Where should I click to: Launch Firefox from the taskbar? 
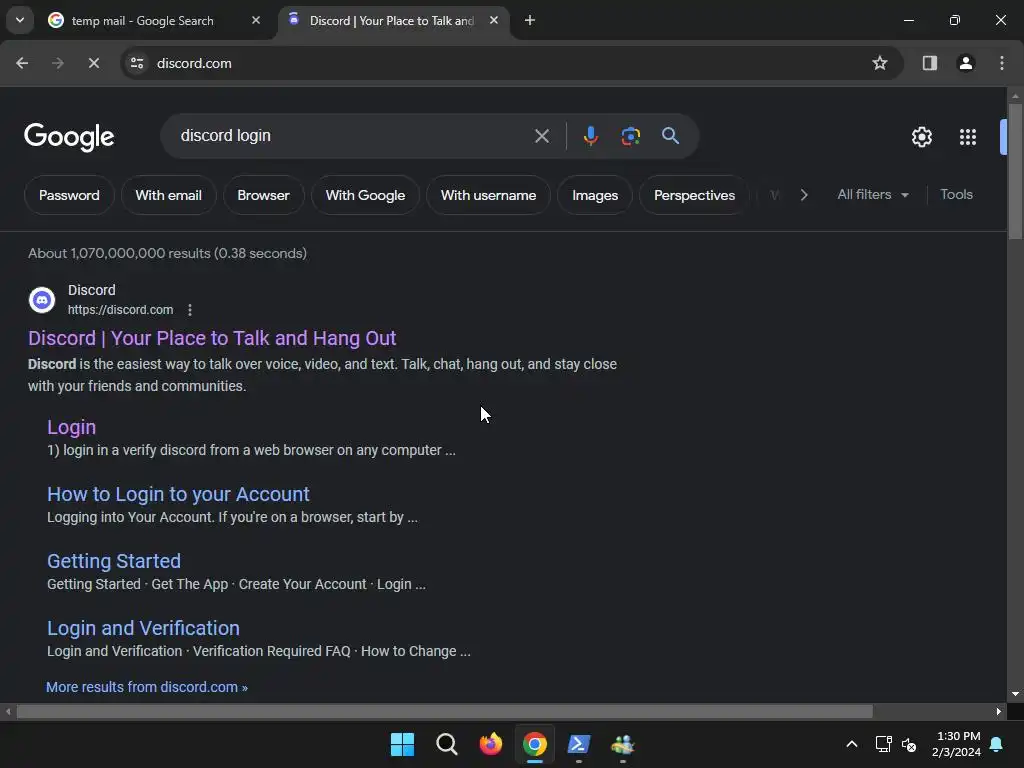490,744
